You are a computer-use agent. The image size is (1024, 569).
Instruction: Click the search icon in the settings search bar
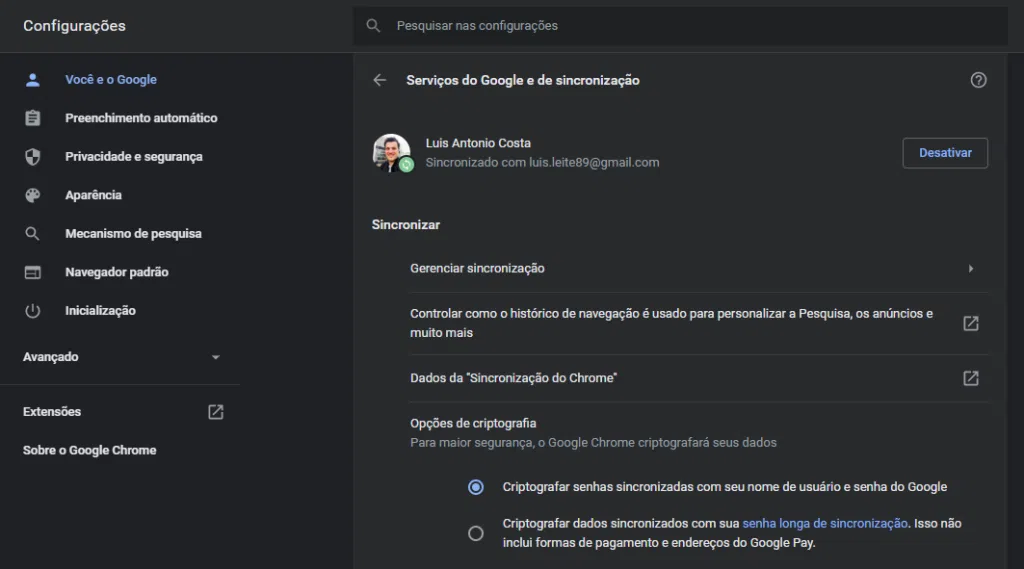(373, 26)
